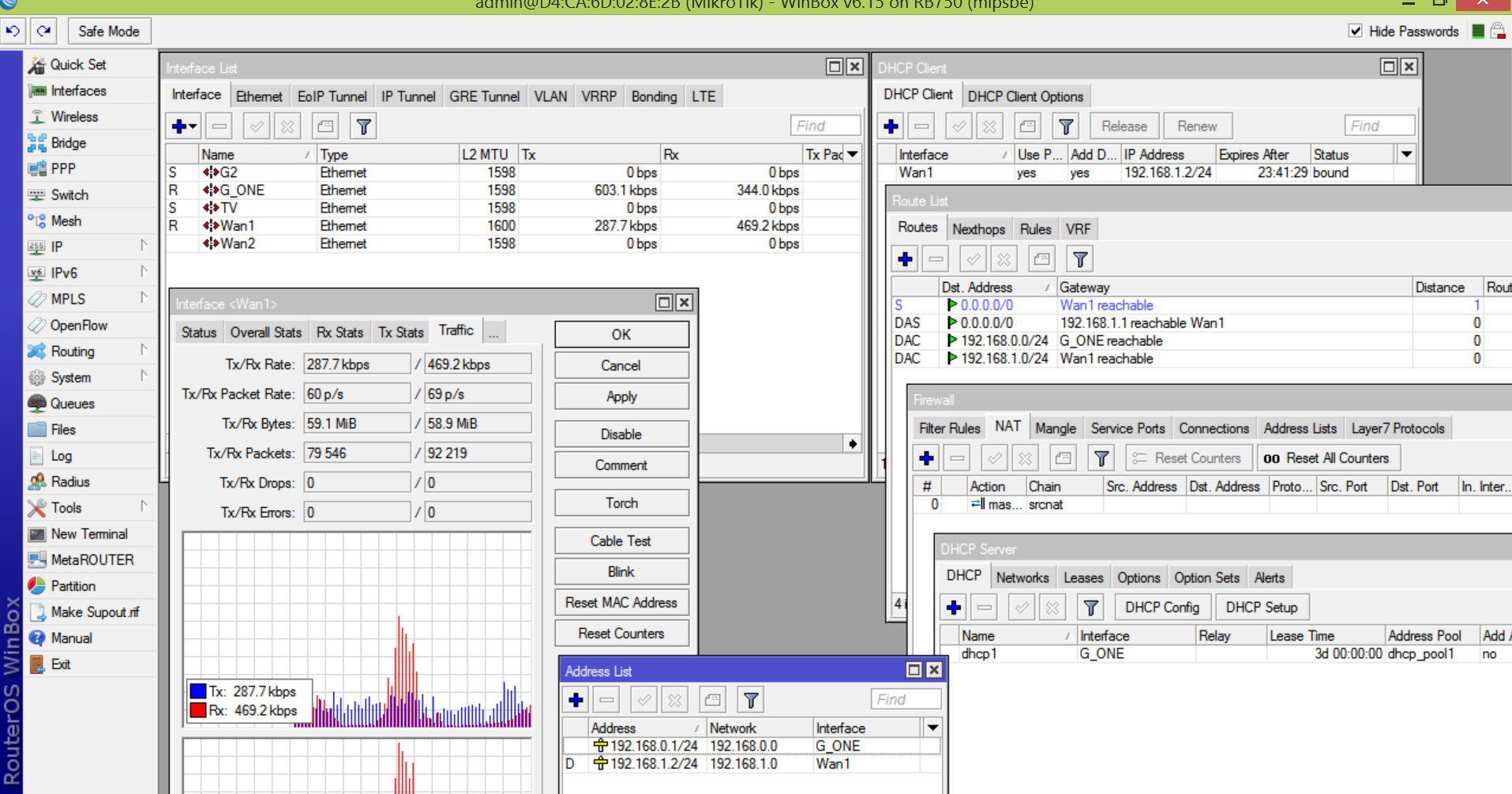Disable the Wan1 interface with the Disable button

click(x=621, y=435)
